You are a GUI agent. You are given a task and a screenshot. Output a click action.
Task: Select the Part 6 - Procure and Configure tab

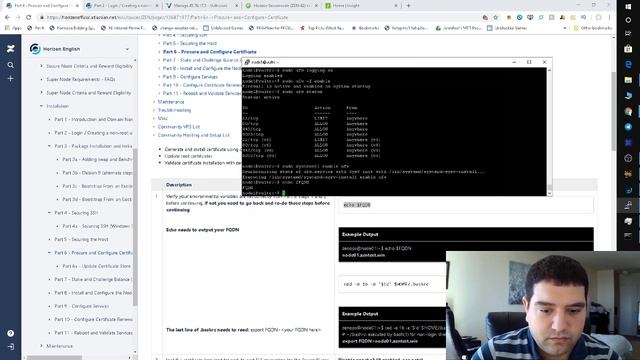coord(42,6)
